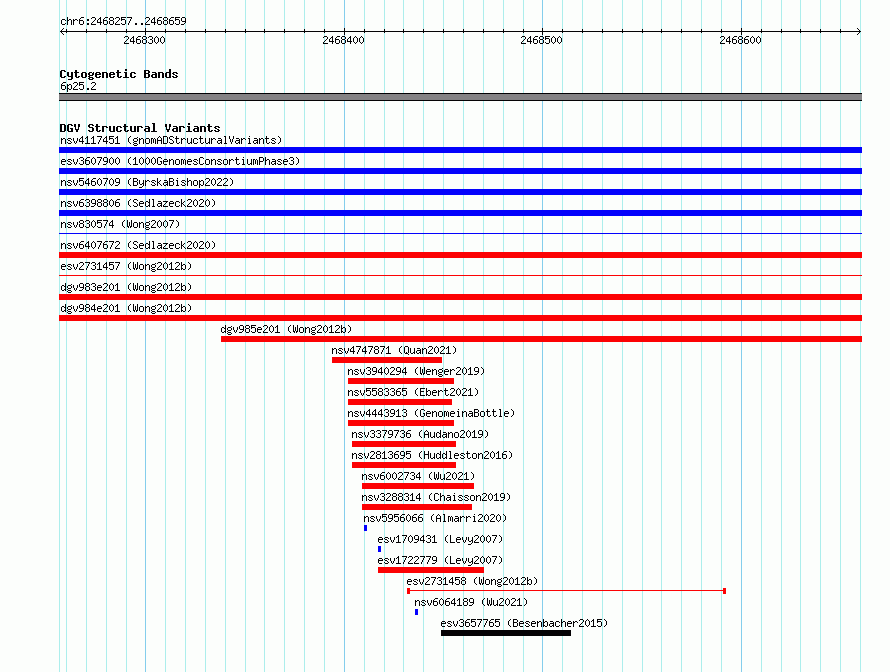Click ruler position 2468400
The image size is (890, 672).
coord(343,40)
